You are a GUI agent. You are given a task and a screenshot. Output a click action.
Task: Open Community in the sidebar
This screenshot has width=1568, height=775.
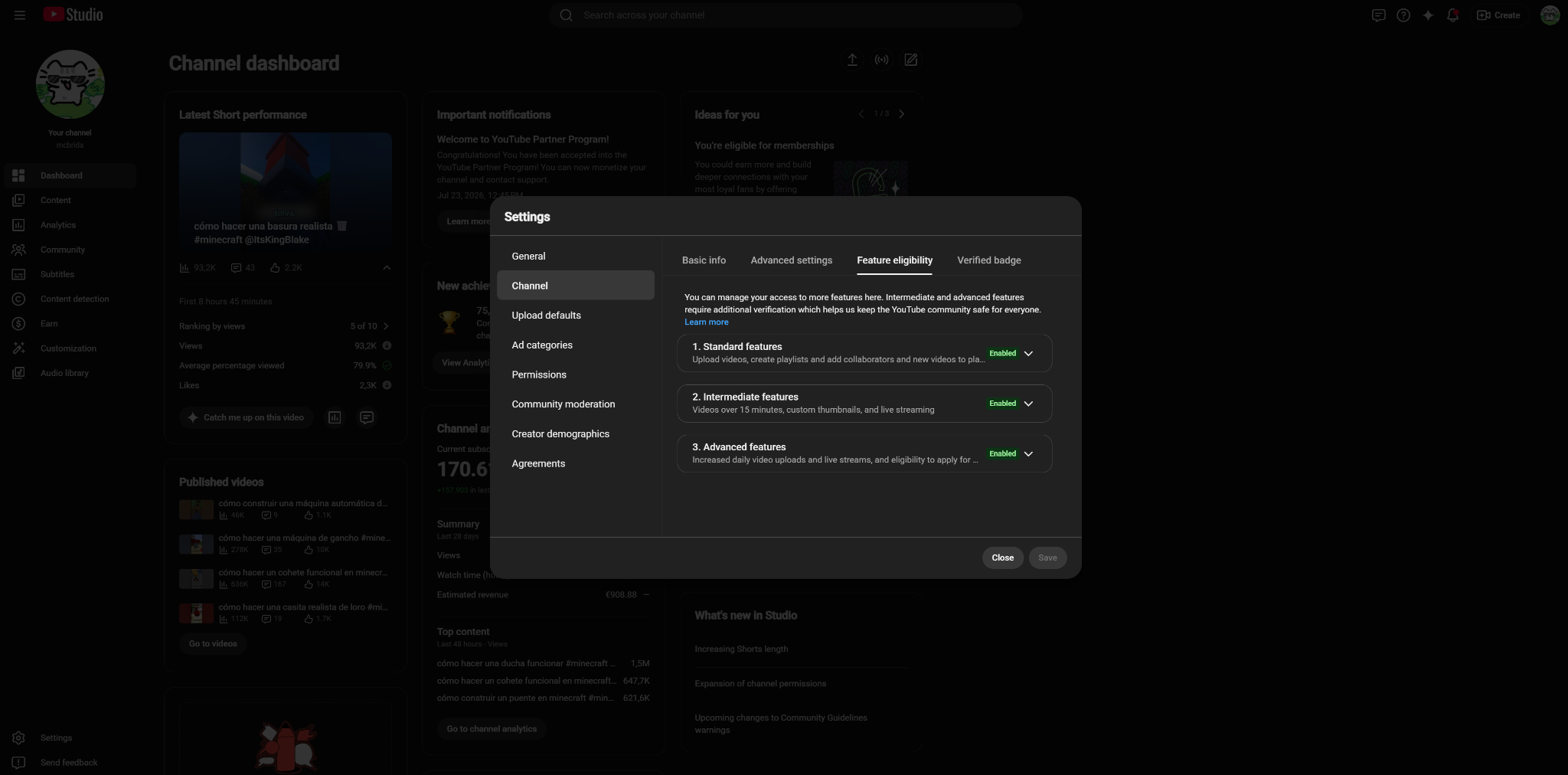(70, 250)
